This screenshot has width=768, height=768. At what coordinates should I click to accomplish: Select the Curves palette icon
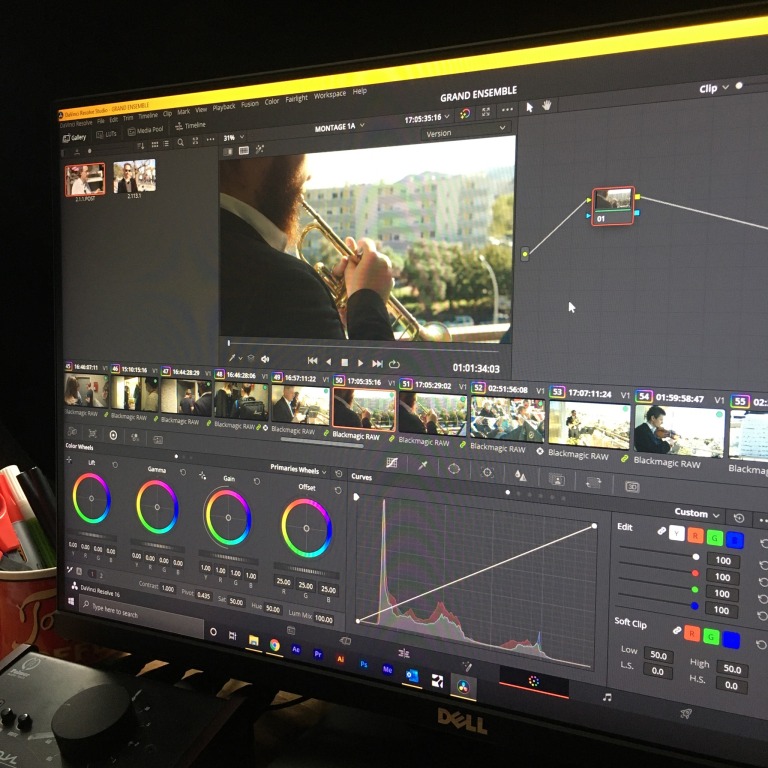point(391,464)
